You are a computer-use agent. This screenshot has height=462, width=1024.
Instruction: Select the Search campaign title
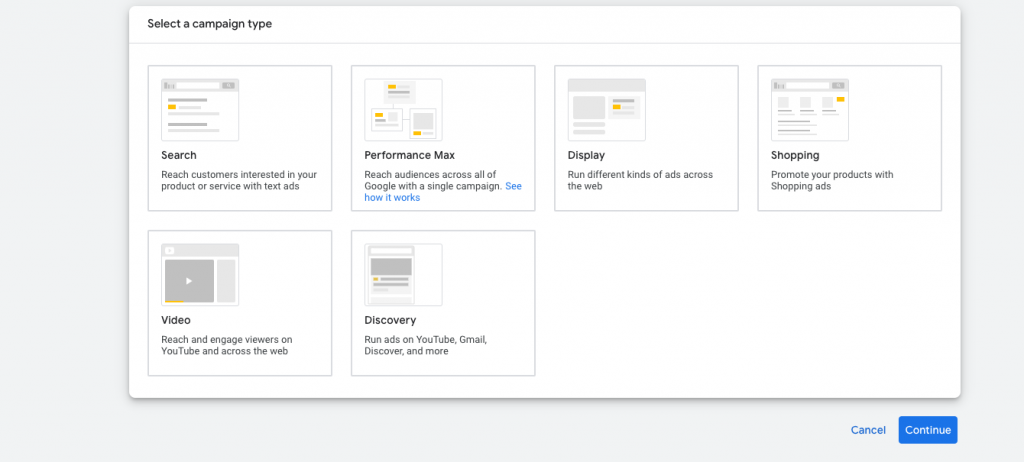click(179, 156)
